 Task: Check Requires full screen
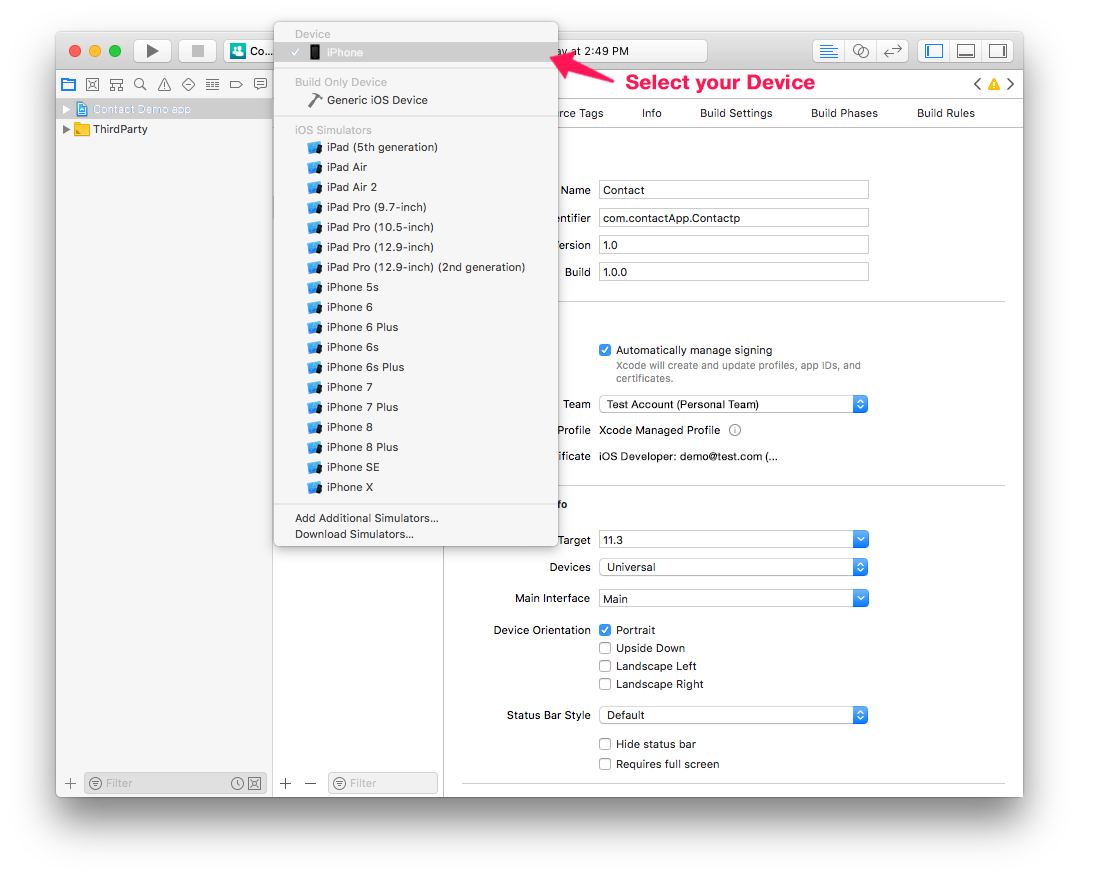pos(604,764)
